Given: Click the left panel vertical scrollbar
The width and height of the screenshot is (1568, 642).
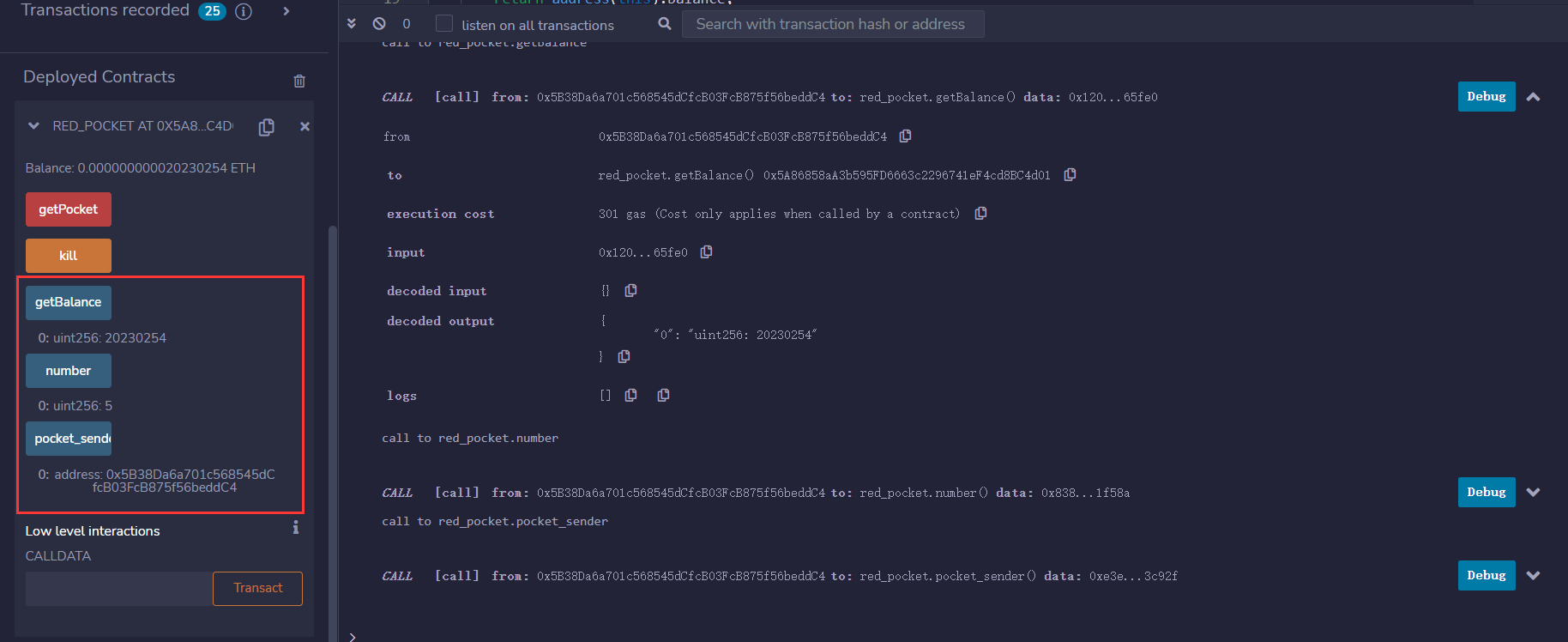Looking at the screenshot, I should pos(333,433).
